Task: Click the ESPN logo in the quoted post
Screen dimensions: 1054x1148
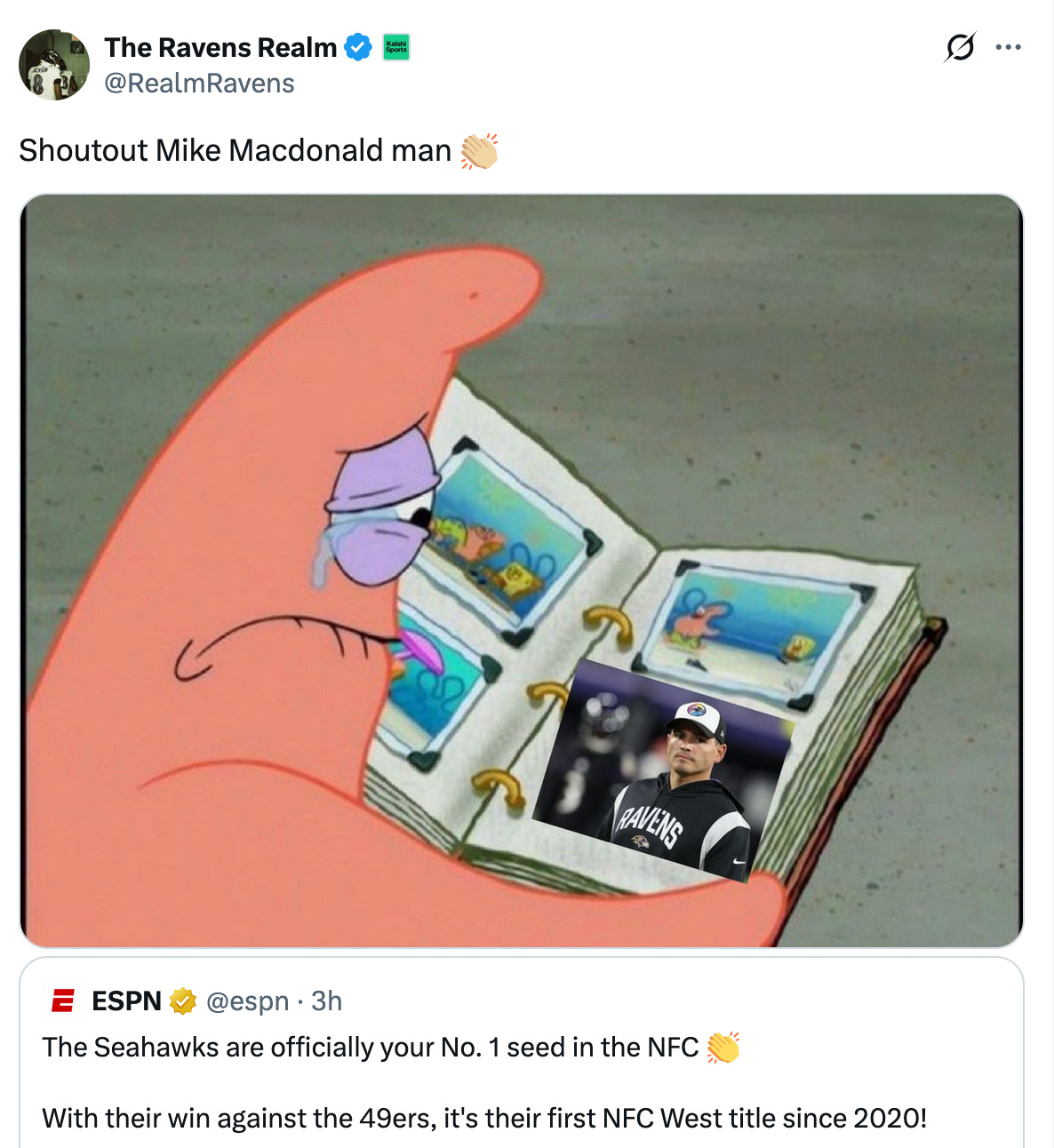Action: pyautogui.click(x=63, y=1001)
